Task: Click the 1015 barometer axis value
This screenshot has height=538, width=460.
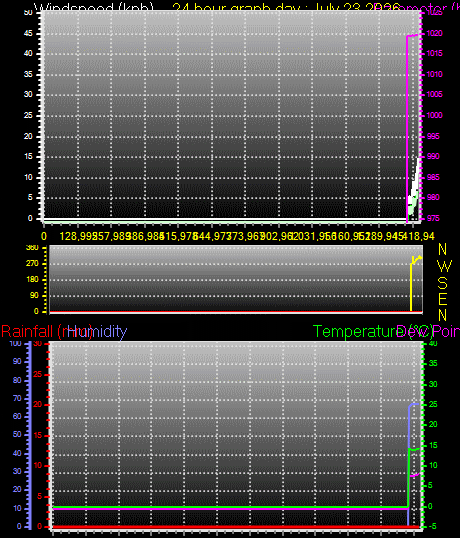Action: point(434,54)
